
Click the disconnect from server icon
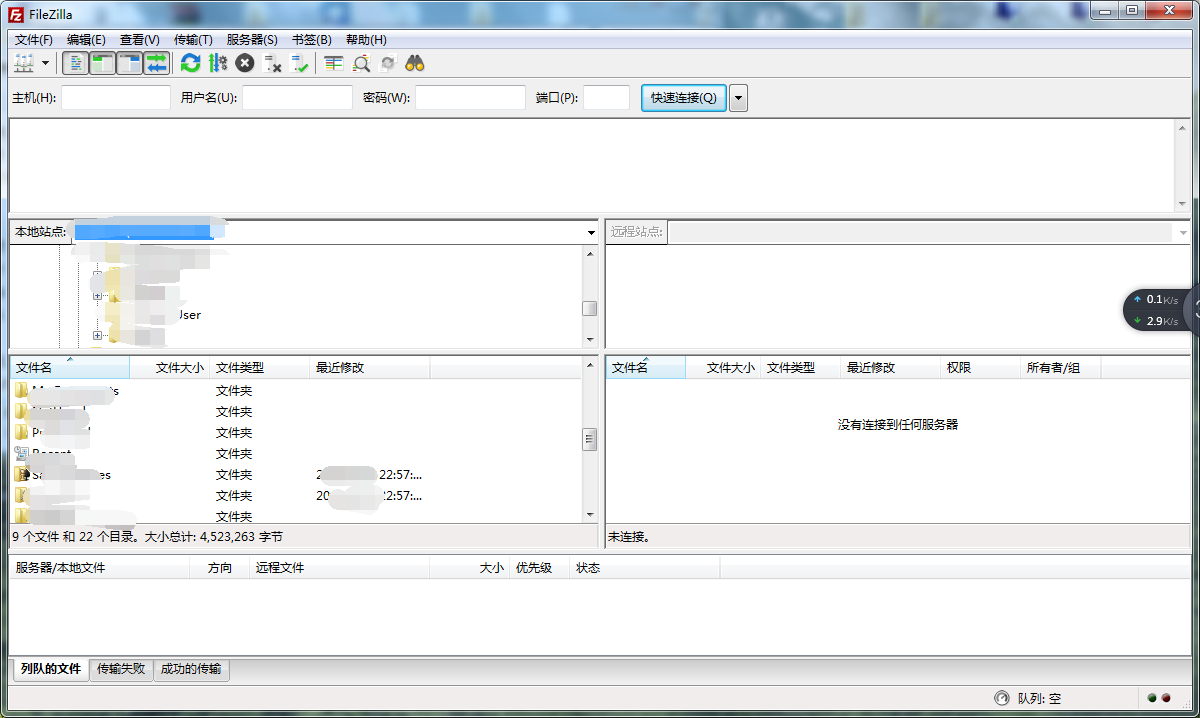[272, 63]
